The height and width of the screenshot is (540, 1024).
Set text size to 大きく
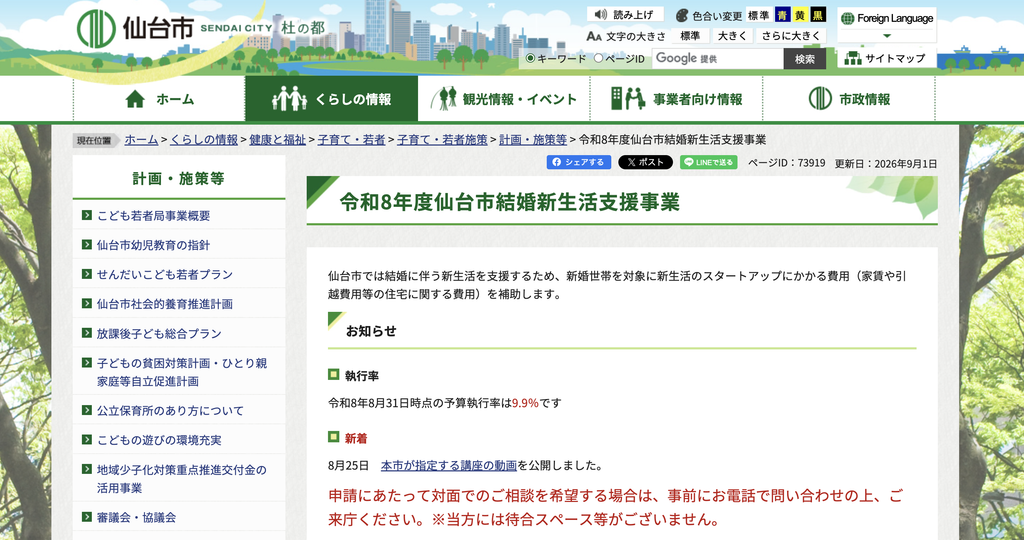tap(732, 36)
